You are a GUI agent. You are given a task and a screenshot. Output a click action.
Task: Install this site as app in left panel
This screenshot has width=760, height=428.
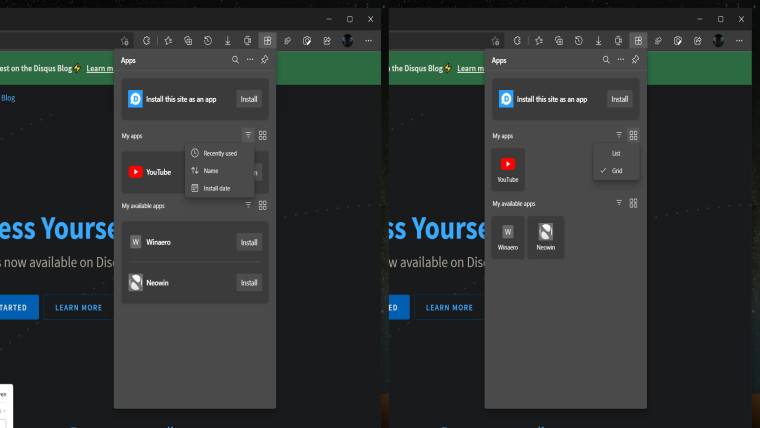coord(249,99)
